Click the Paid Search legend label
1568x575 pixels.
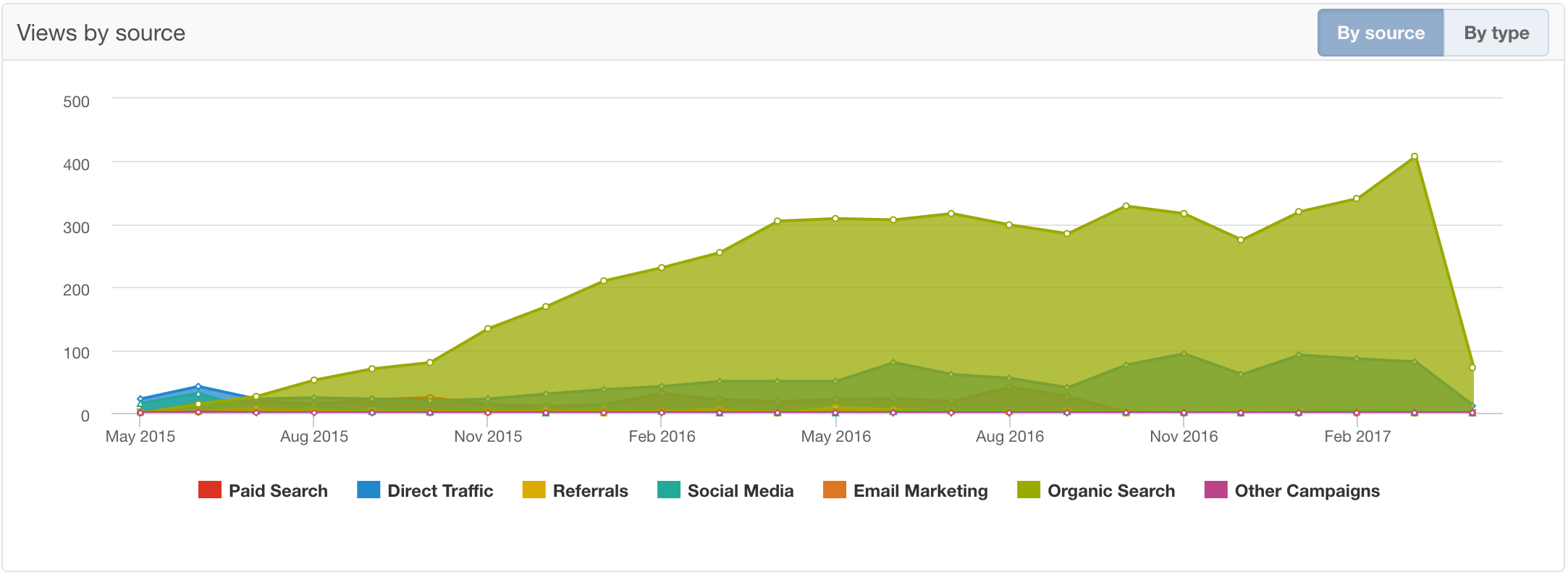278,491
